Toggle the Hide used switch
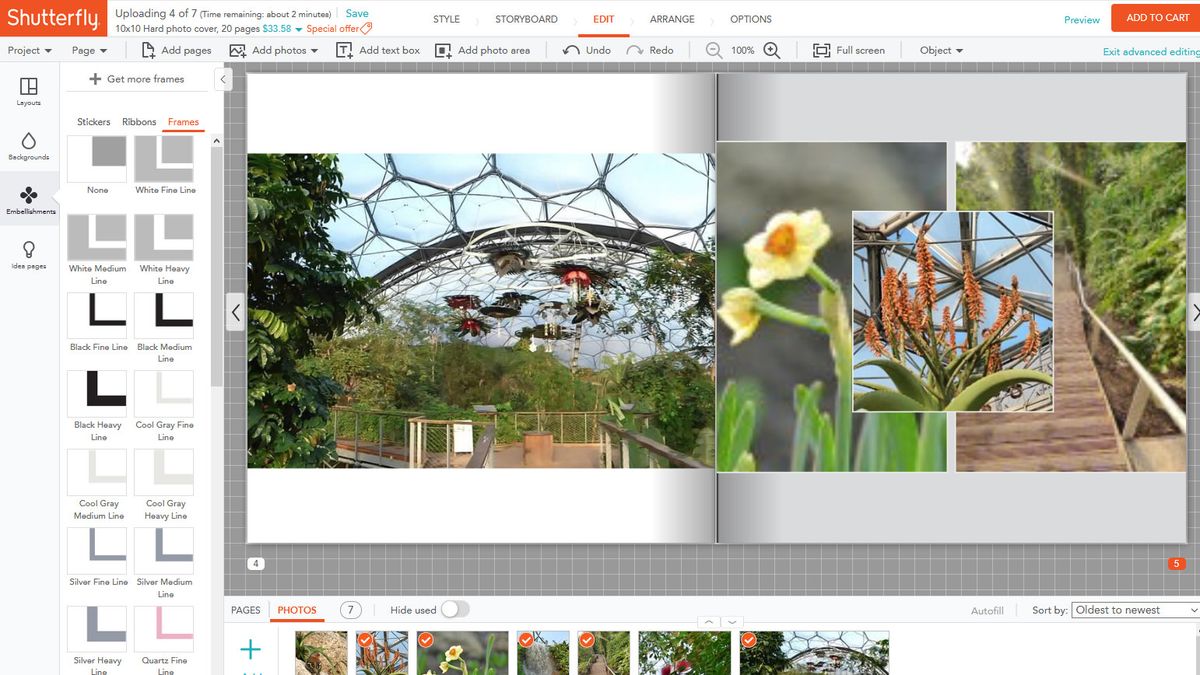Viewport: 1200px width, 675px height. click(x=455, y=609)
